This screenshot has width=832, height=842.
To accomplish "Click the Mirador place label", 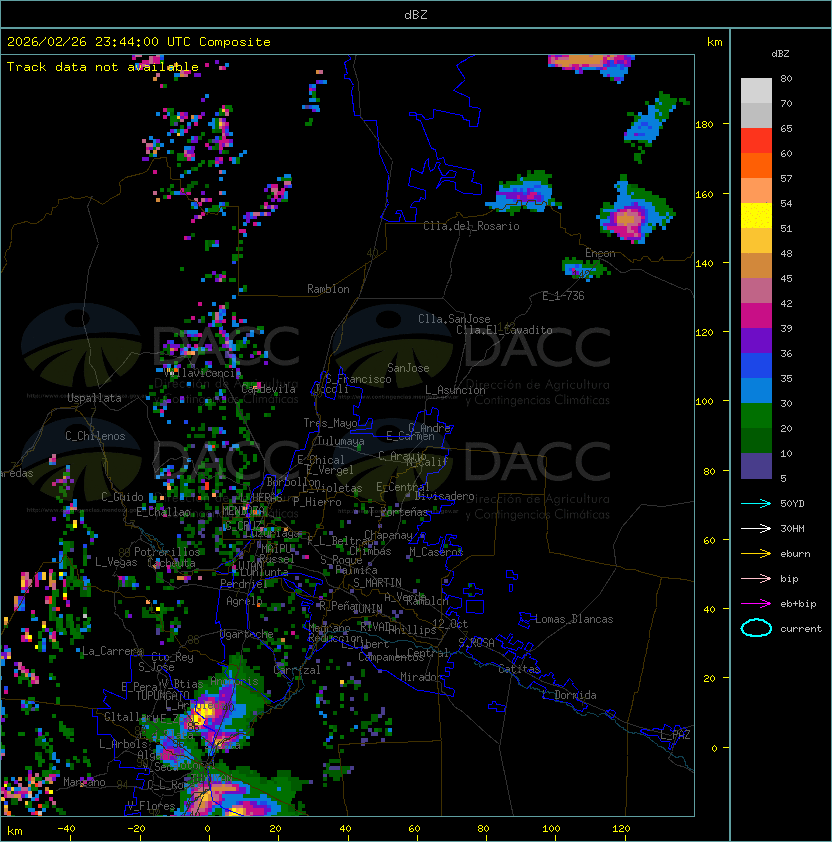I will 421,677.
